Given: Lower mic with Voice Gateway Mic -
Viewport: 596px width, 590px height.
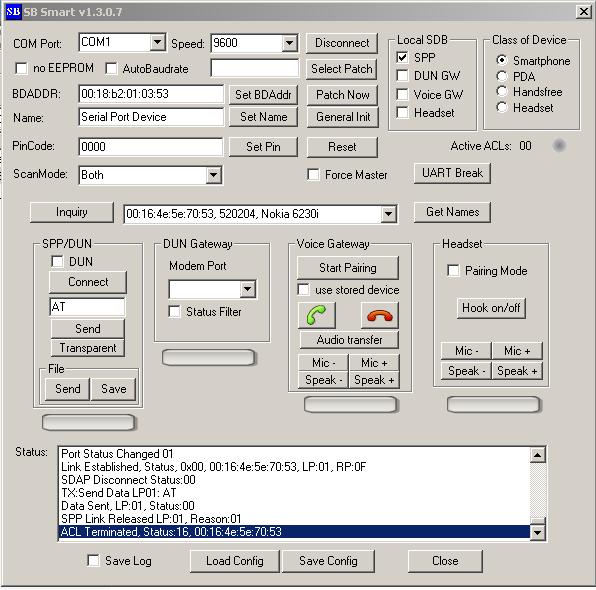Looking at the screenshot, I should coord(323,363).
